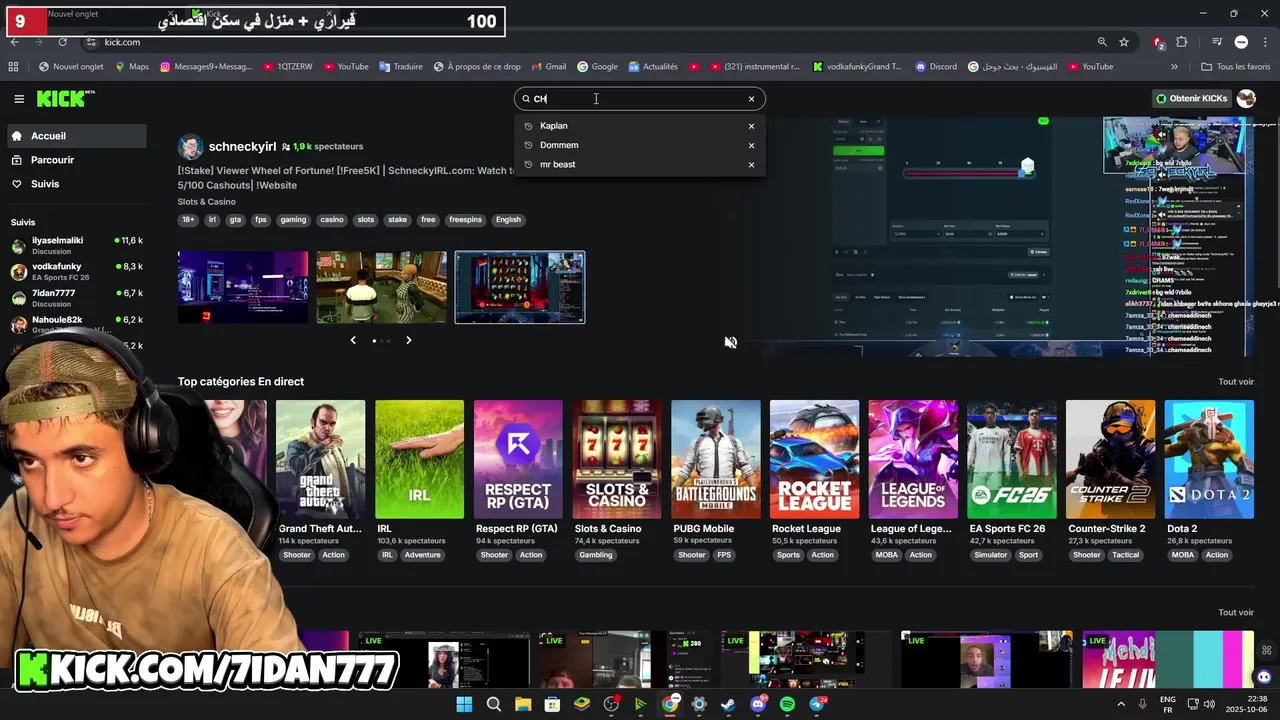Select the gta tag chip
1280x720 pixels.
click(235, 220)
